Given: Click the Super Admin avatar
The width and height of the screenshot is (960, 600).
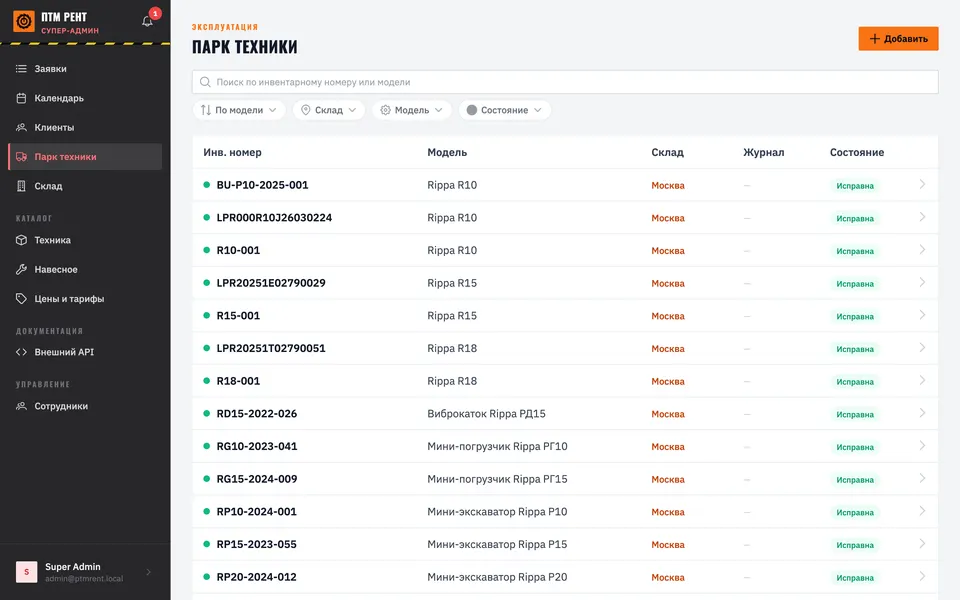Looking at the screenshot, I should [26, 572].
